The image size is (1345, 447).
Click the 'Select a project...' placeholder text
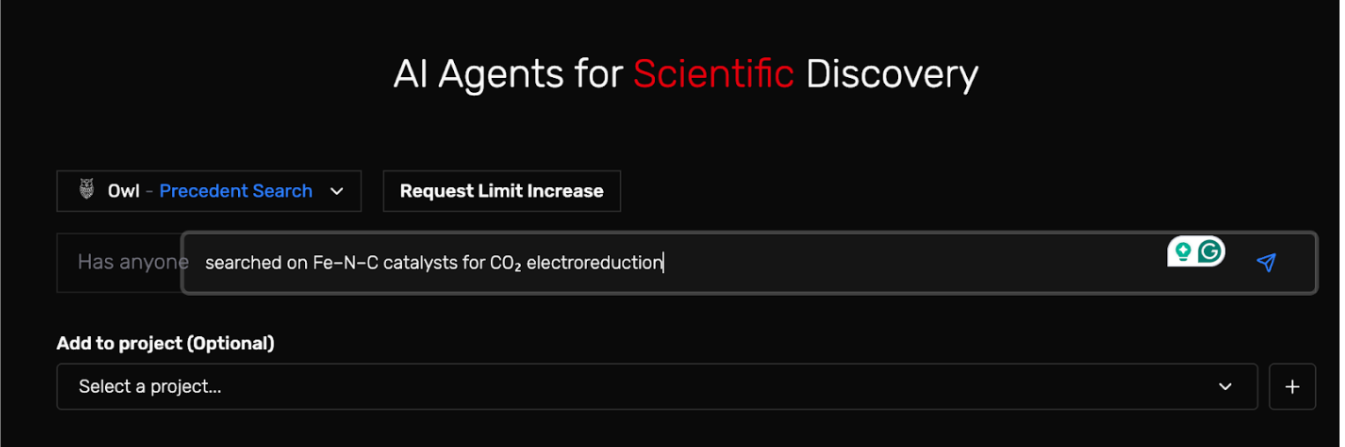(x=150, y=386)
